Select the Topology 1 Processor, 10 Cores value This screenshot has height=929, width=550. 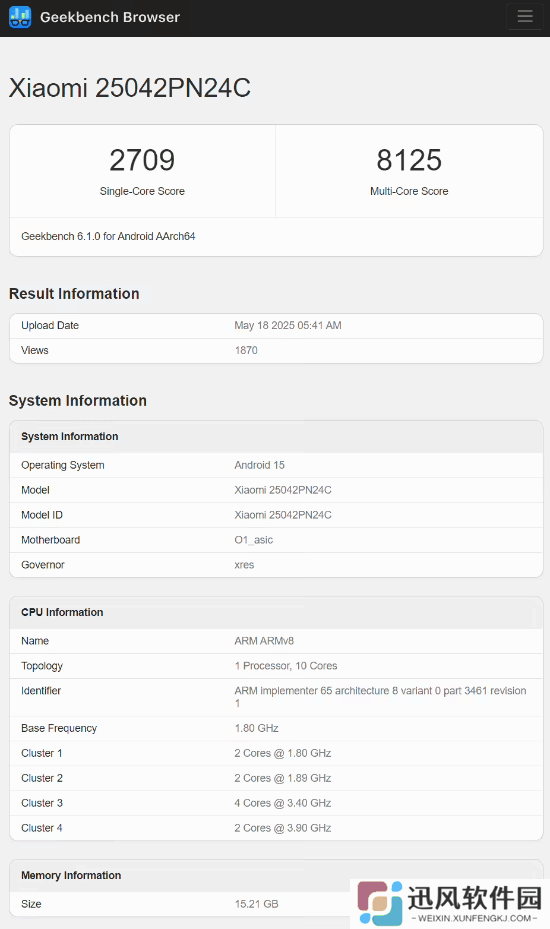[x=286, y=666]
